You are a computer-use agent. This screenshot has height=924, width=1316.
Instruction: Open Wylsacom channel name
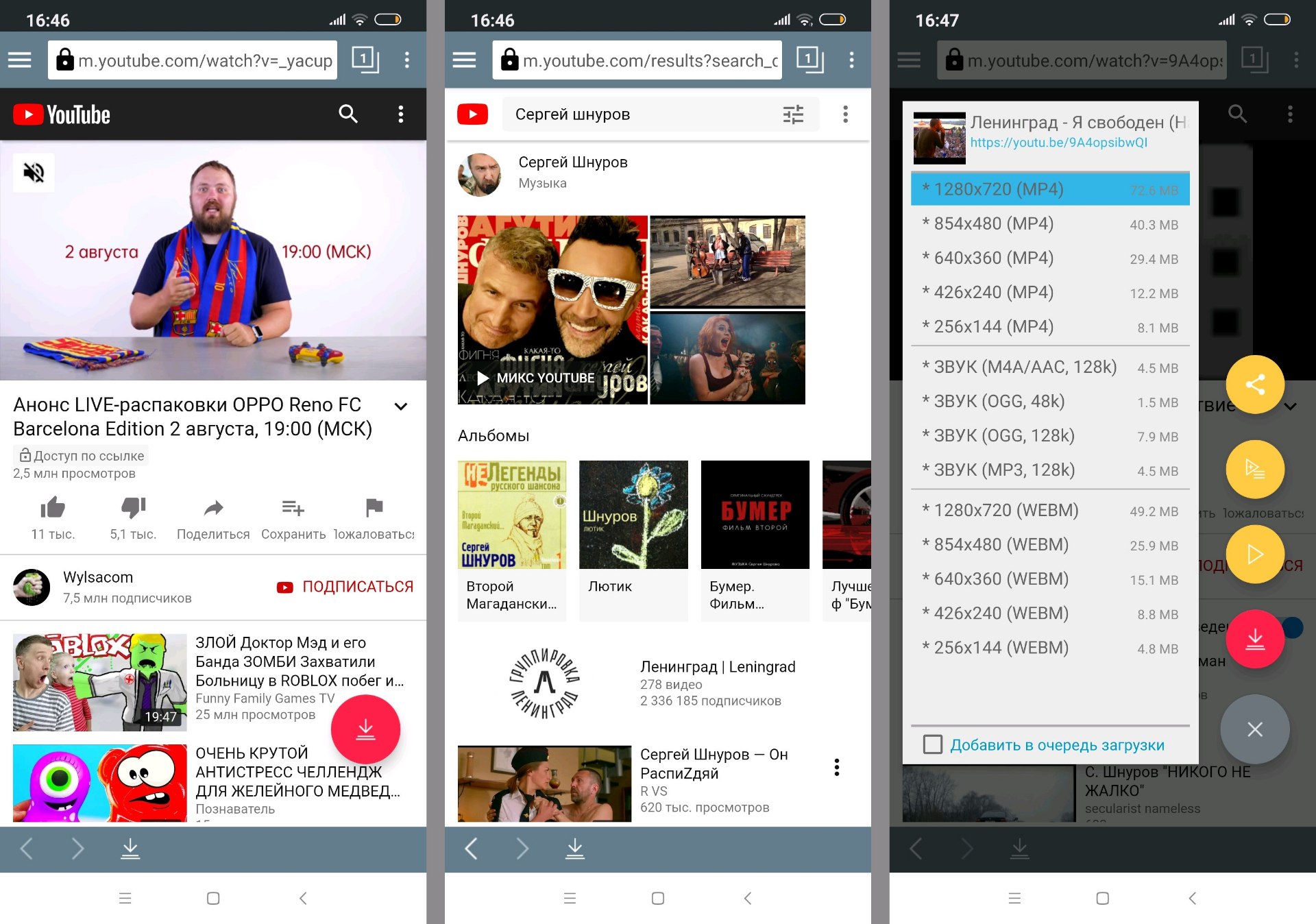[x=98, y=577]
